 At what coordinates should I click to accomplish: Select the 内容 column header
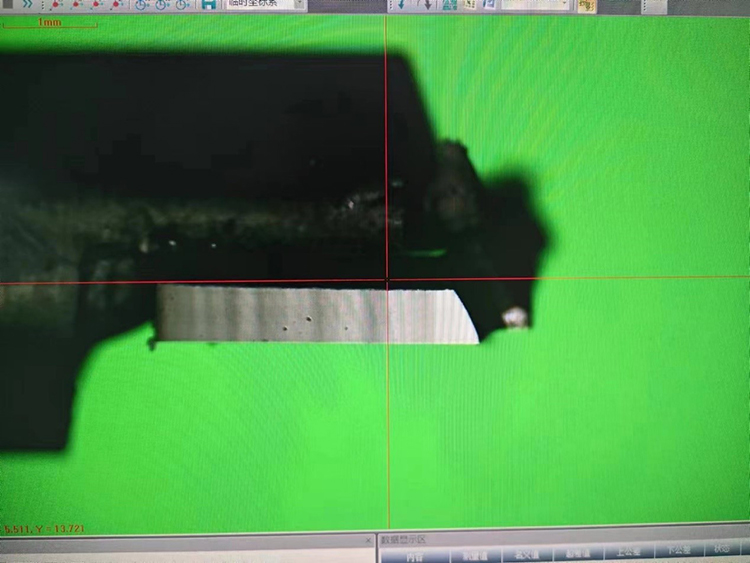point(414,554)
